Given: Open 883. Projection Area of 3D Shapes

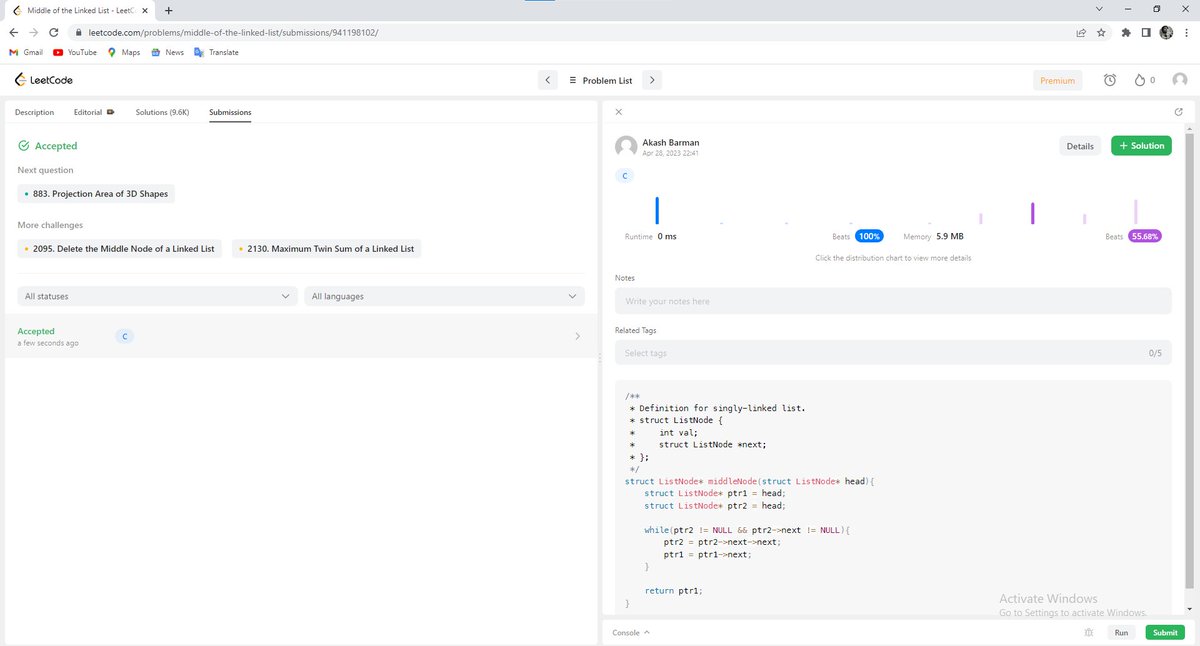Looking at the screenshot, I should pos(96,194).
